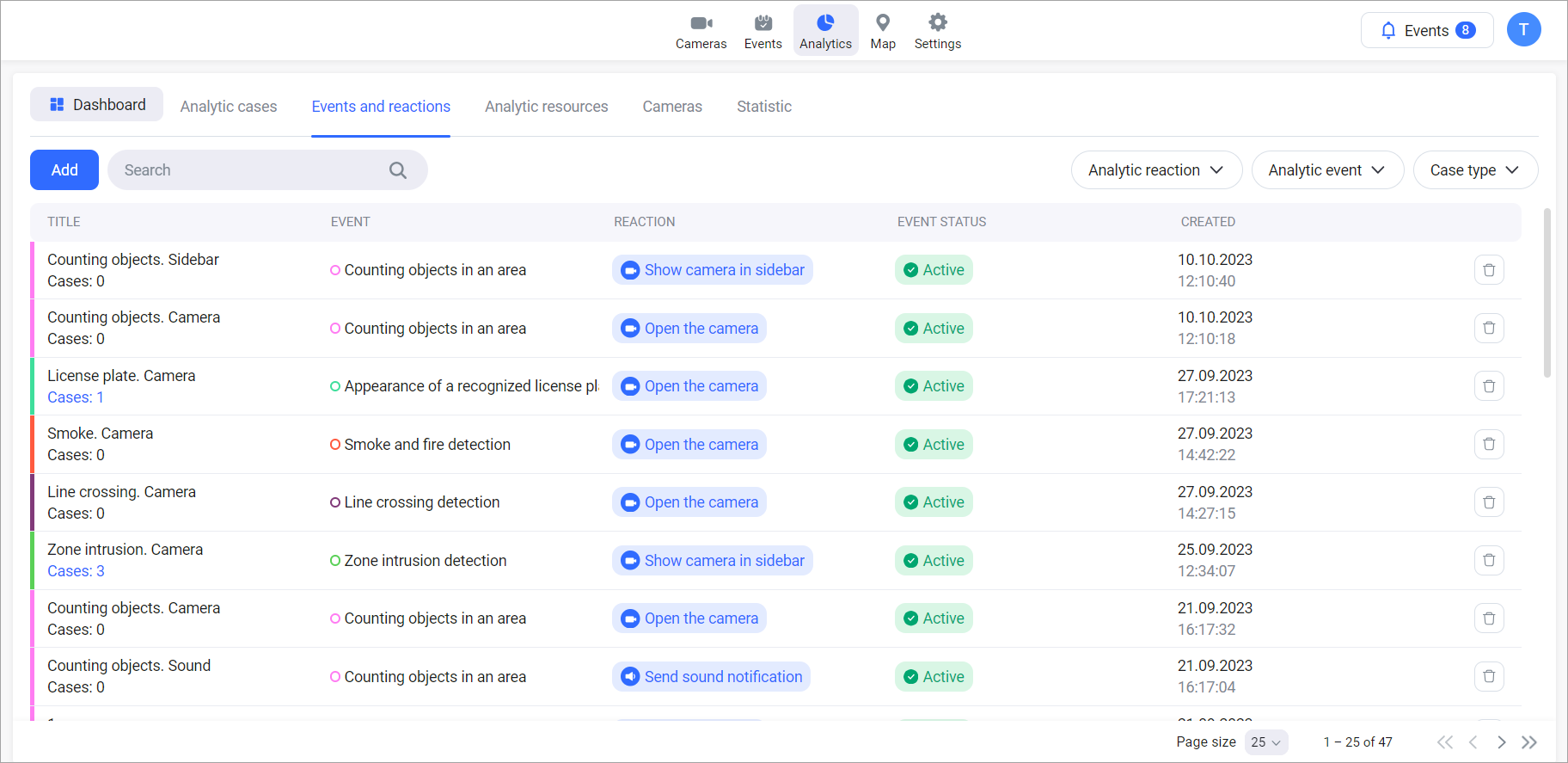This screenshot has width=1568, height=763.
Task: Click the Events notification bell button
Action: [1426, 31]
